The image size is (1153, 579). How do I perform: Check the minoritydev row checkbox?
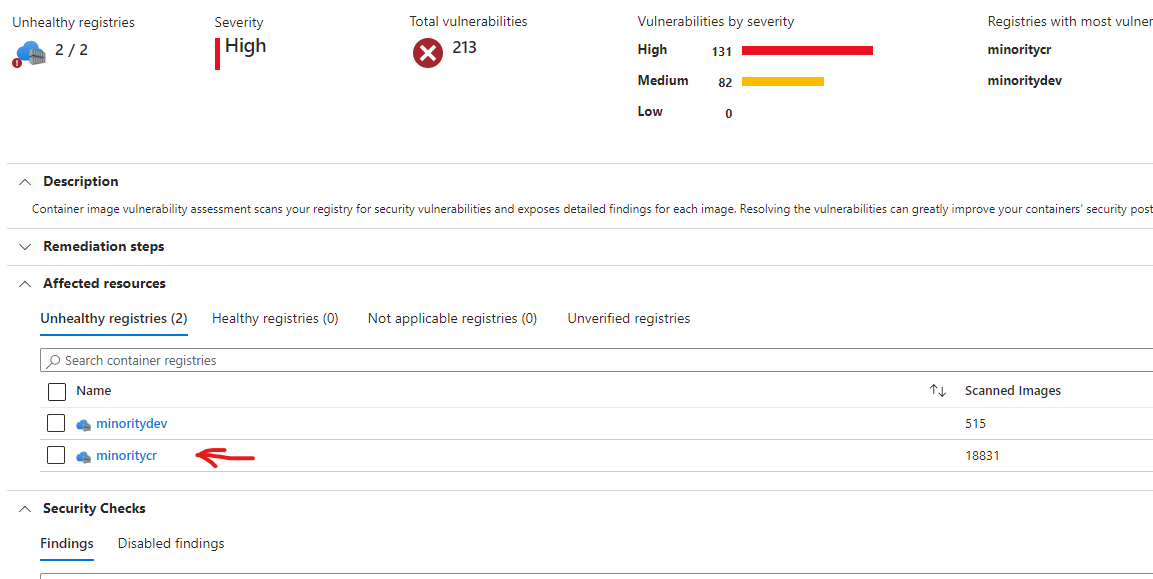tap(57, 424)
